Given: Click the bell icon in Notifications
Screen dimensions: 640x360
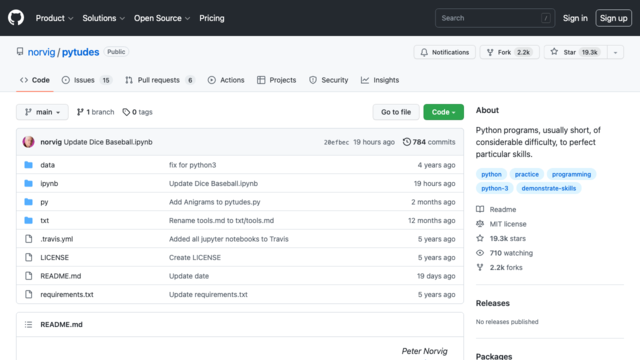Looking at the screenshot, I should (424, 52).
